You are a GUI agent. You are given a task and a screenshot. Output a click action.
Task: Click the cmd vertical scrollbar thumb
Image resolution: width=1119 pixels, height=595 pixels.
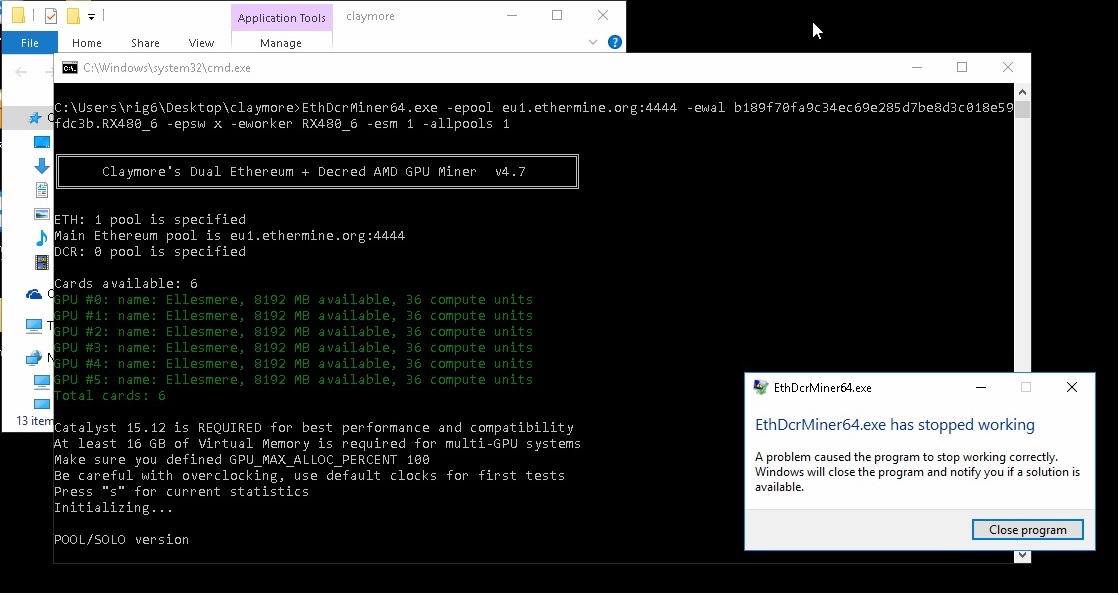[x=1023, y=110]
